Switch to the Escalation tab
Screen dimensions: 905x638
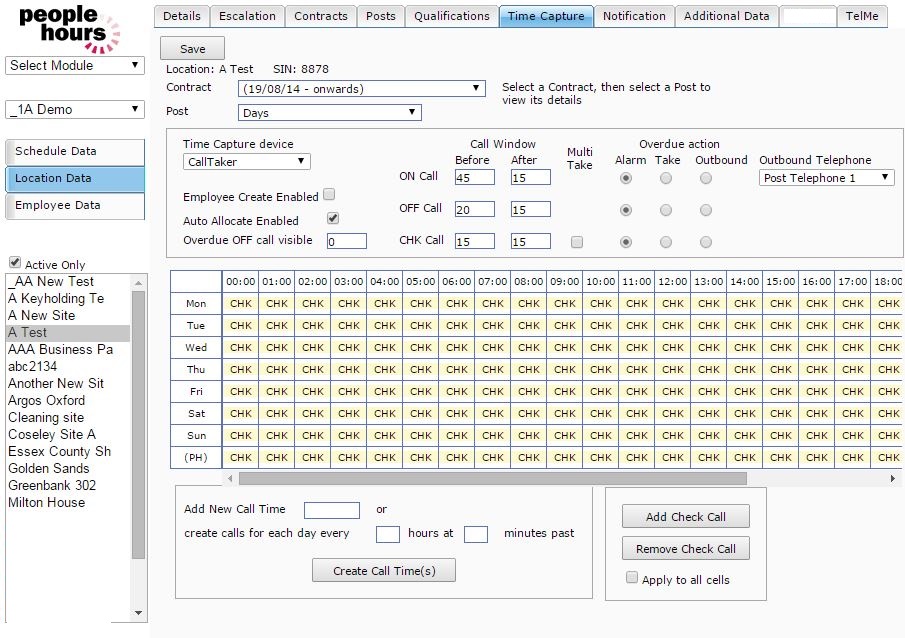pos(248,16)
